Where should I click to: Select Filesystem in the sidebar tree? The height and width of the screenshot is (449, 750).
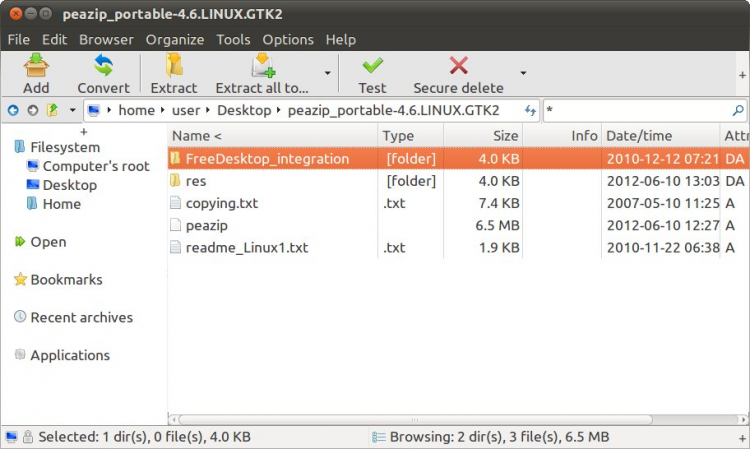(65, 147)
